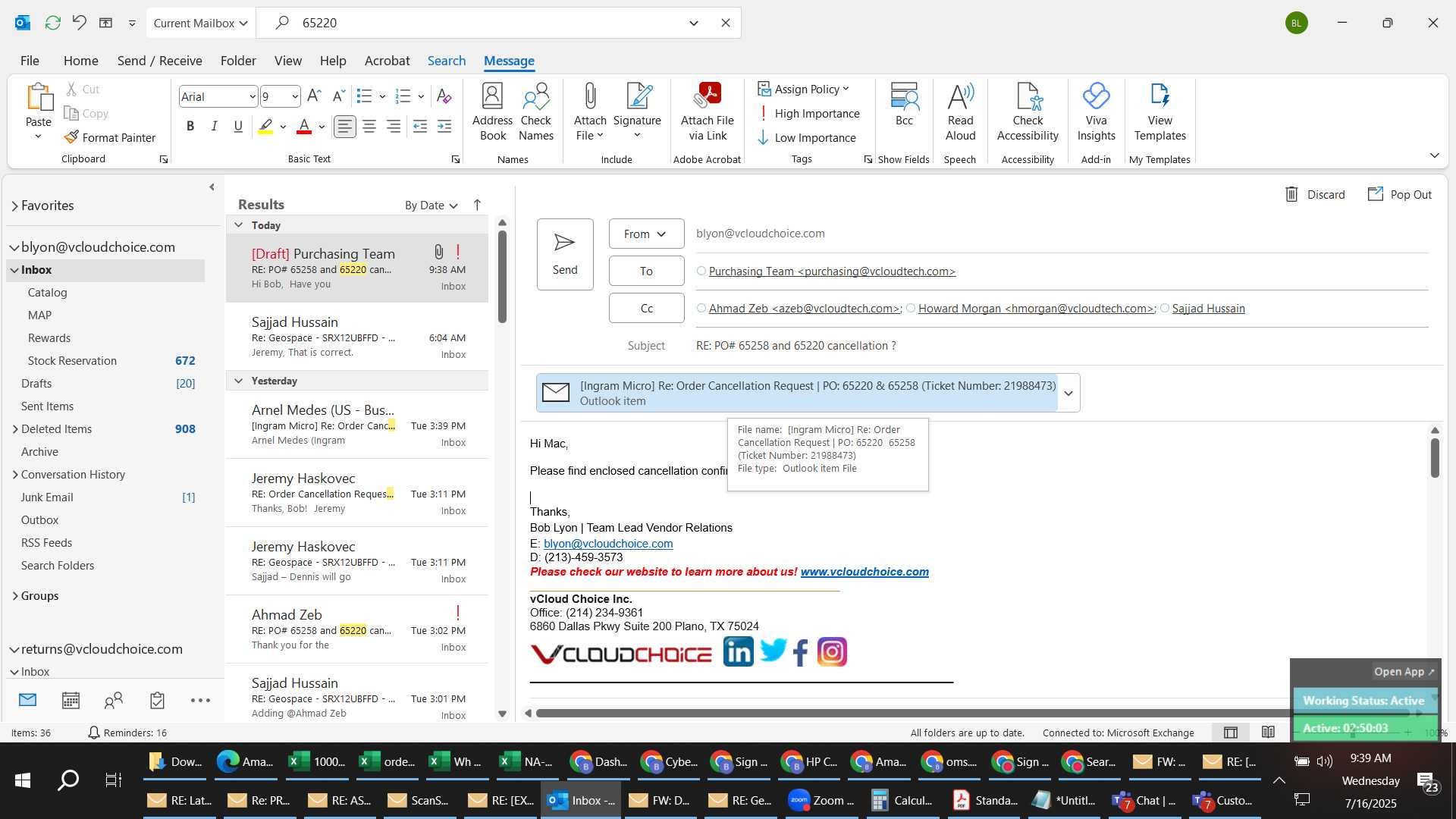Start Read Aloud speech

(960, 112)
